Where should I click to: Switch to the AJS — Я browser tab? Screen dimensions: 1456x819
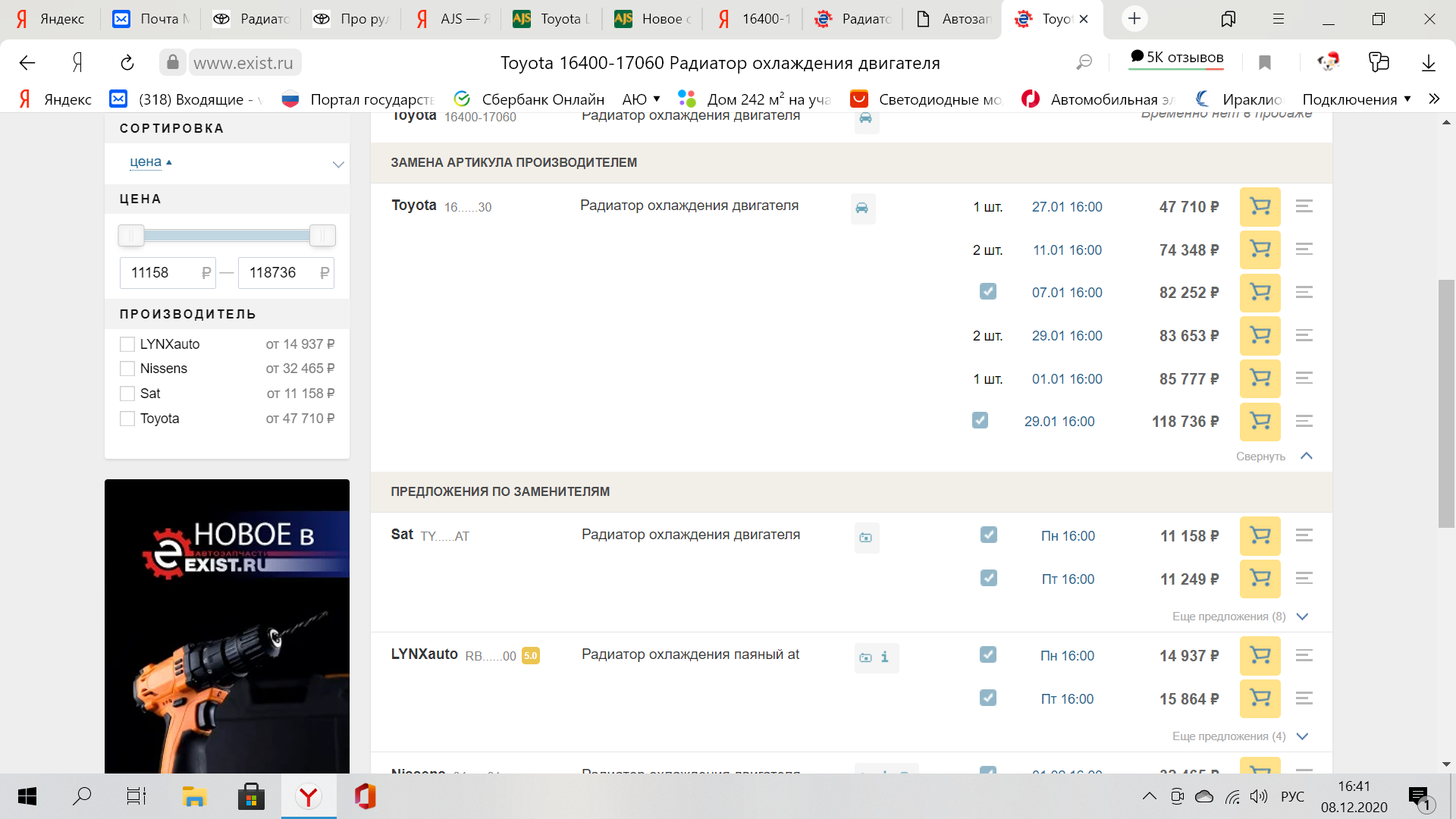pyautogui.click(x=452, y=19)
